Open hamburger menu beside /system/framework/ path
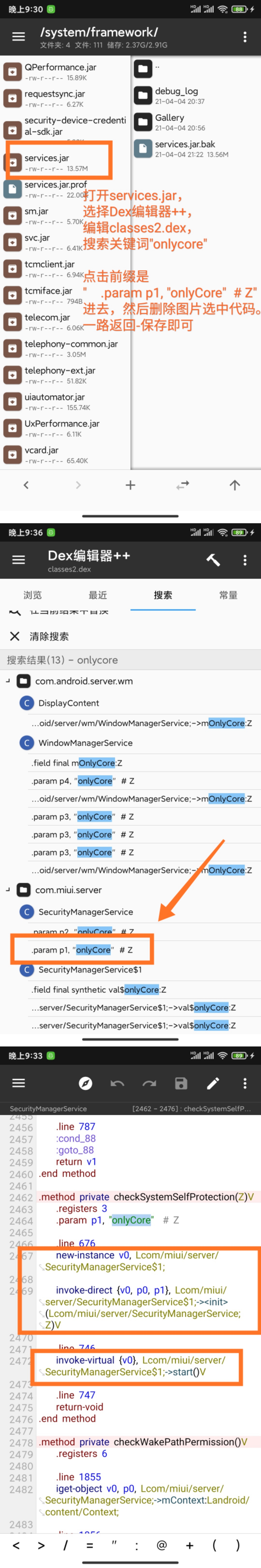The height and width of the screenshot is (1568, 261). 19,36
